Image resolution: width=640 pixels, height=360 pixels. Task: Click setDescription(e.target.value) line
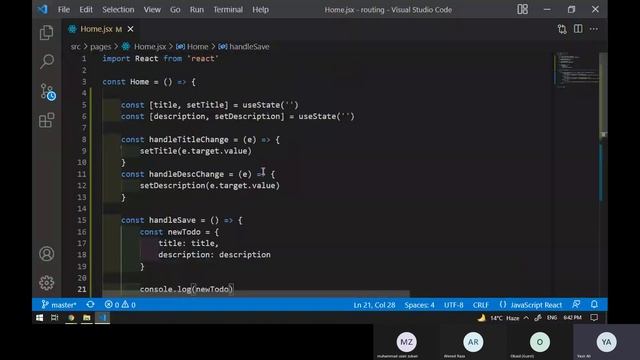click(210, 185)
